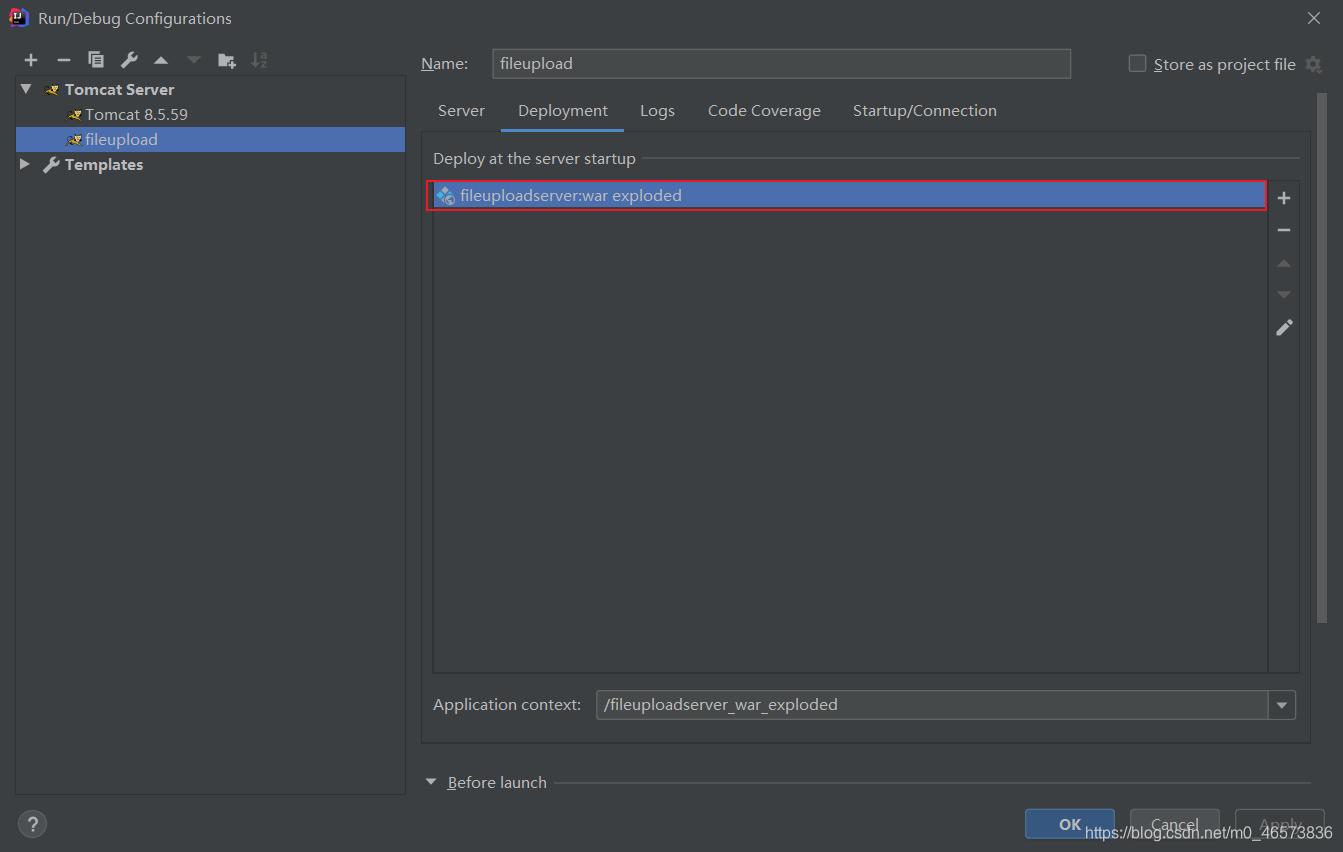Collapse the Tomcat Server tree node
1343x852 pixels.
26,89
